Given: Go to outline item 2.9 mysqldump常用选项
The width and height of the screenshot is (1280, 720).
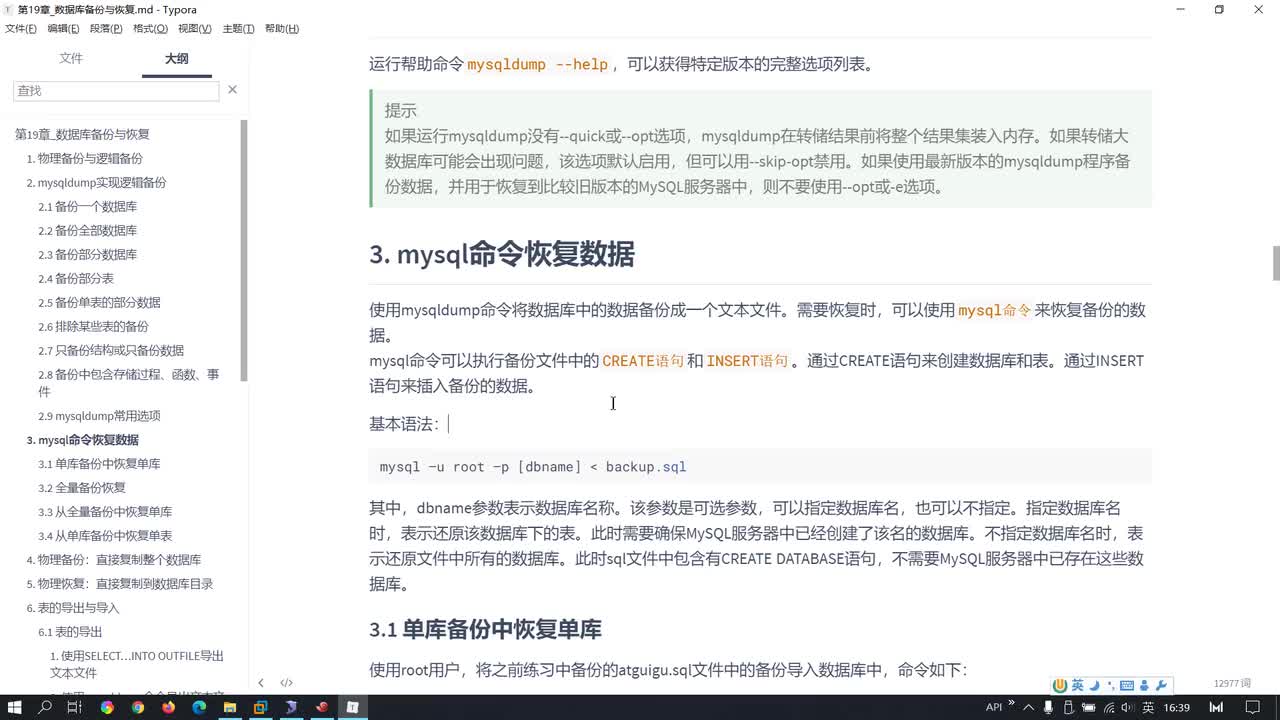Looking at the screenshot, I should (99, 415).
